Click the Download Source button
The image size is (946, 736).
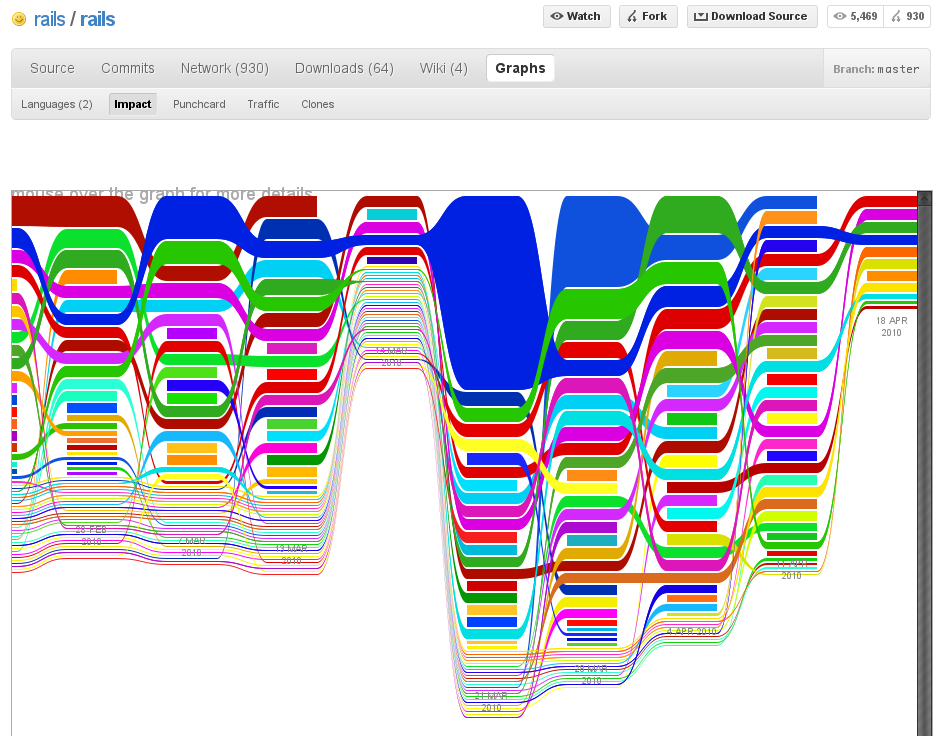click(x=752, y=16)
